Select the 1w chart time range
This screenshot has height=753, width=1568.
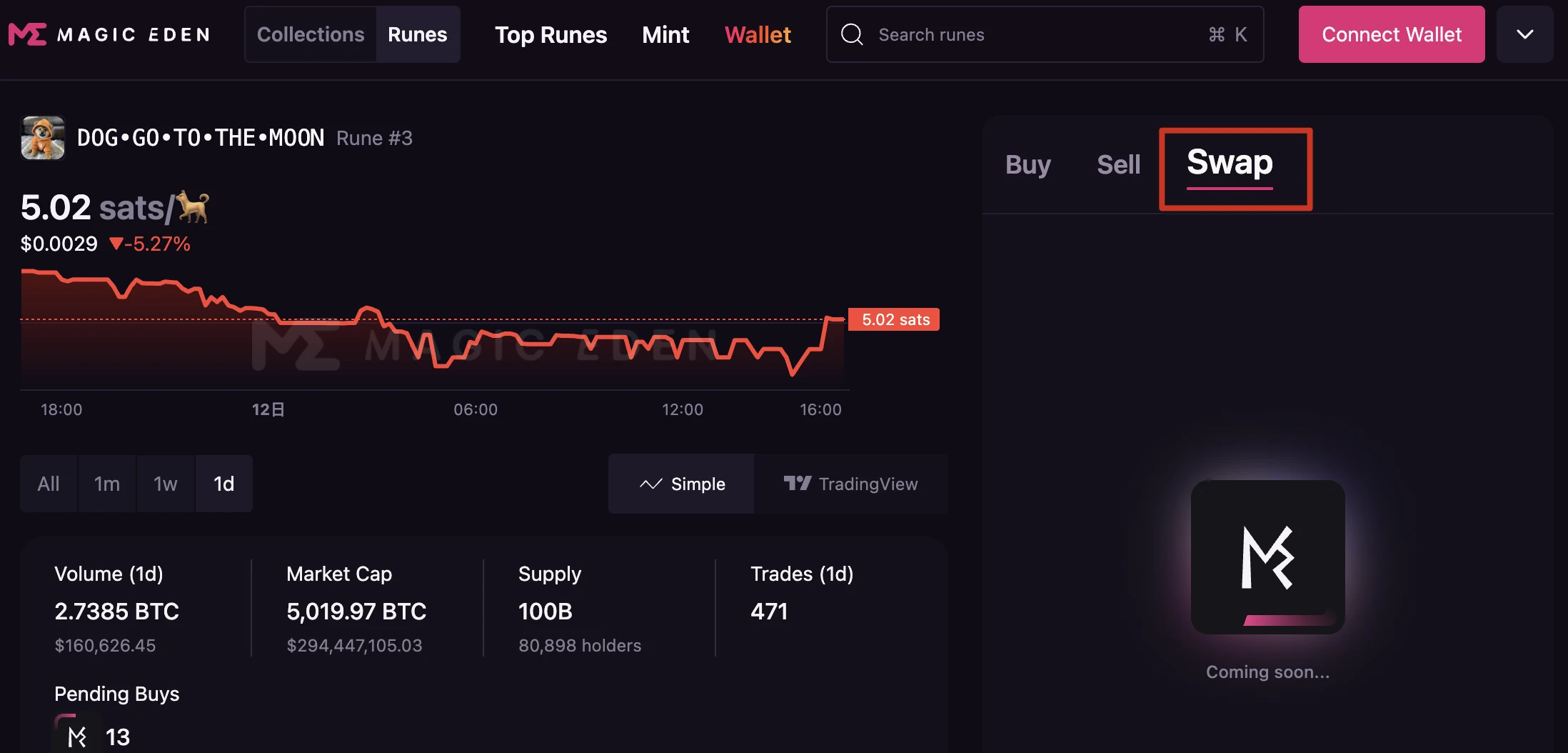[165, 484]
